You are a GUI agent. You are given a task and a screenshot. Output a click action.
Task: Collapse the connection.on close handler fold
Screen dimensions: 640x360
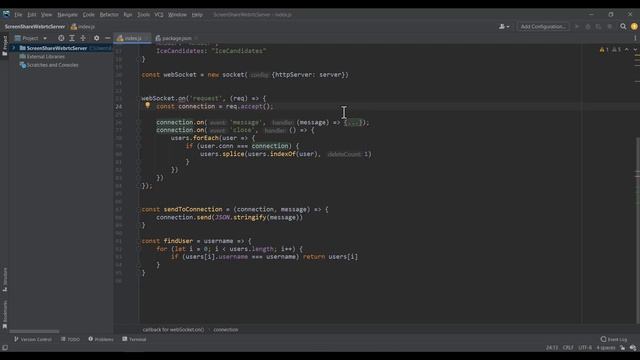139,130
